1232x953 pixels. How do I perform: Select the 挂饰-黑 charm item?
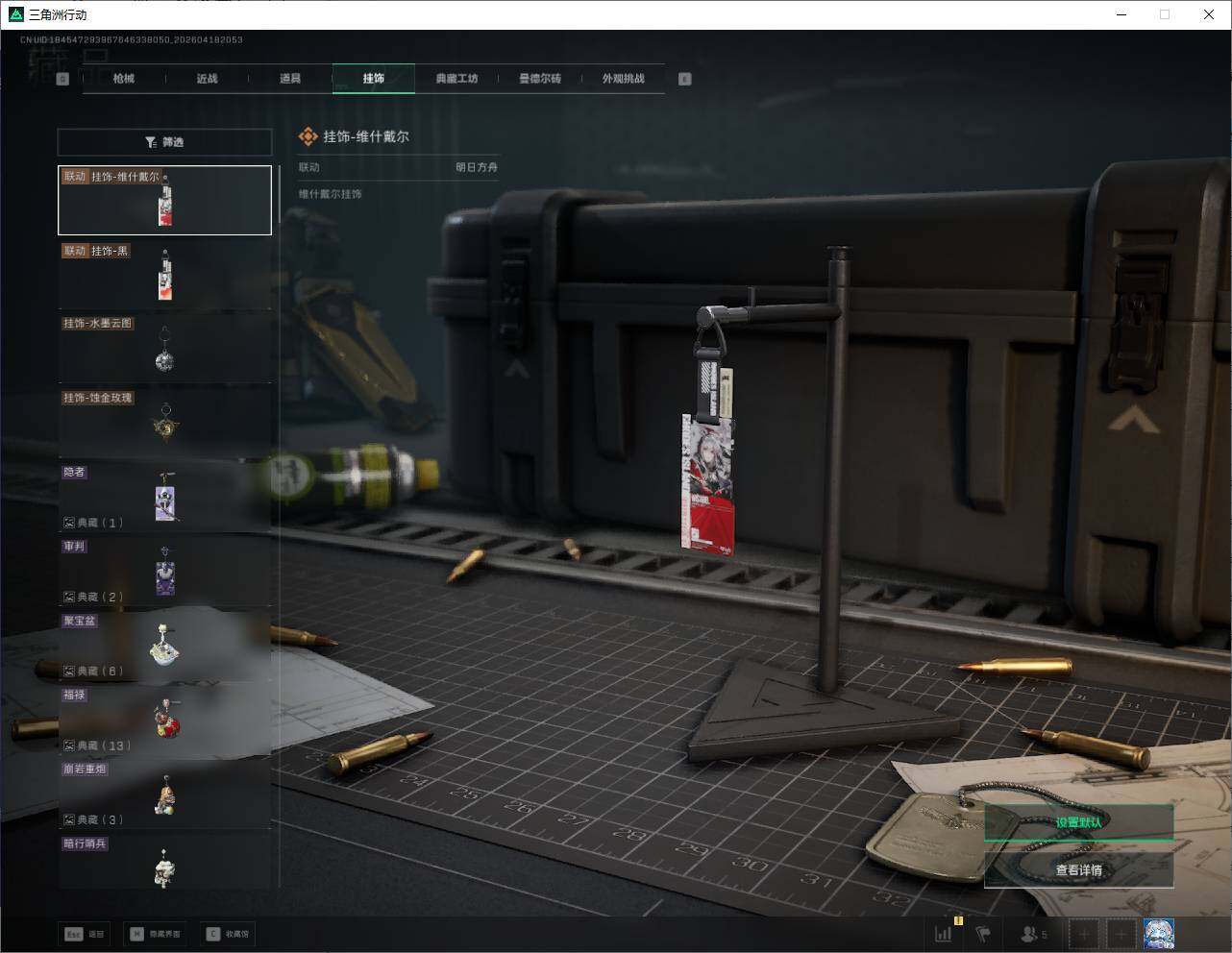164,274
